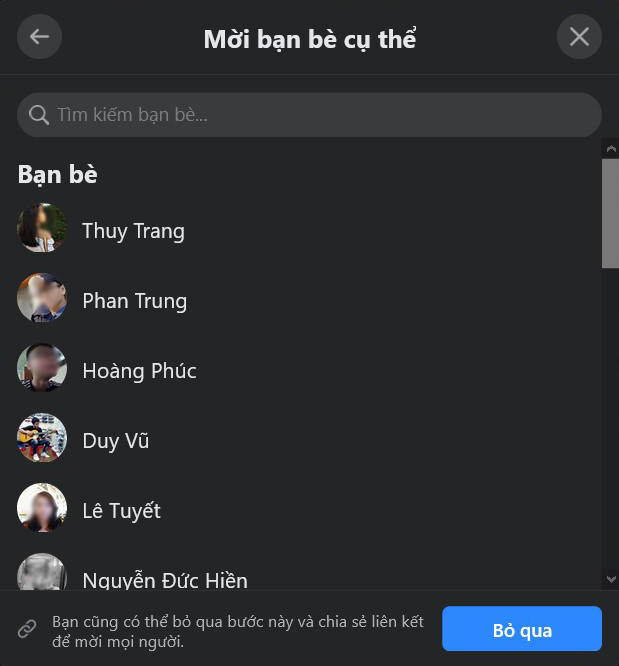Click Lê Tuyết's avatar
The image size is (619, 666).
pos(42,508)
